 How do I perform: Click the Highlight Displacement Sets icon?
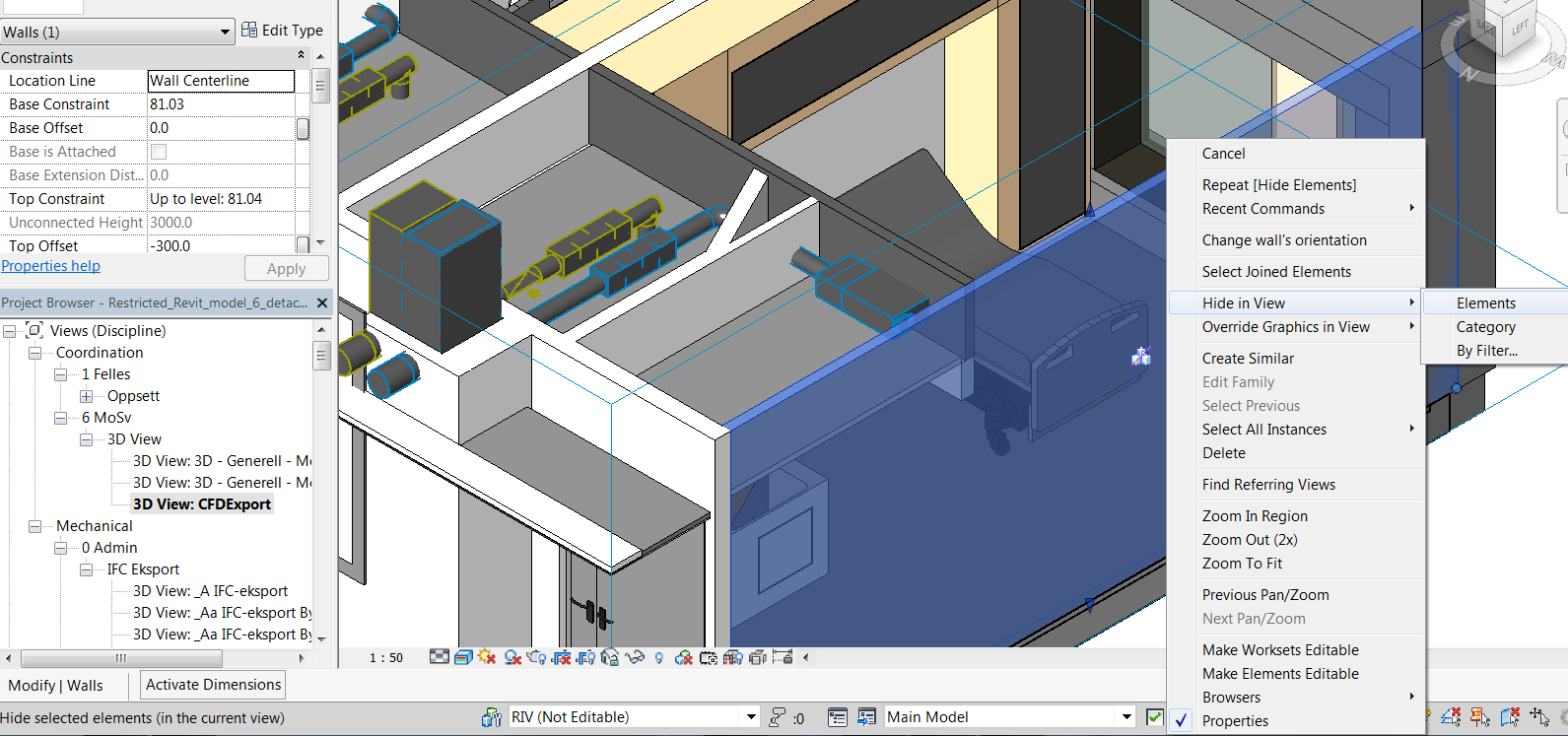click(758, 657)
